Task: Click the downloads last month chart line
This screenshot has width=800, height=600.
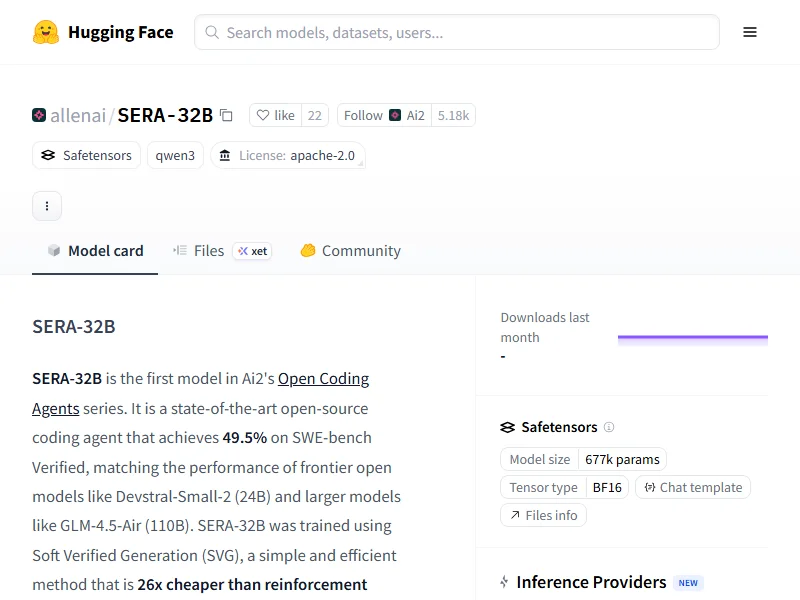Action: point(692,338)
